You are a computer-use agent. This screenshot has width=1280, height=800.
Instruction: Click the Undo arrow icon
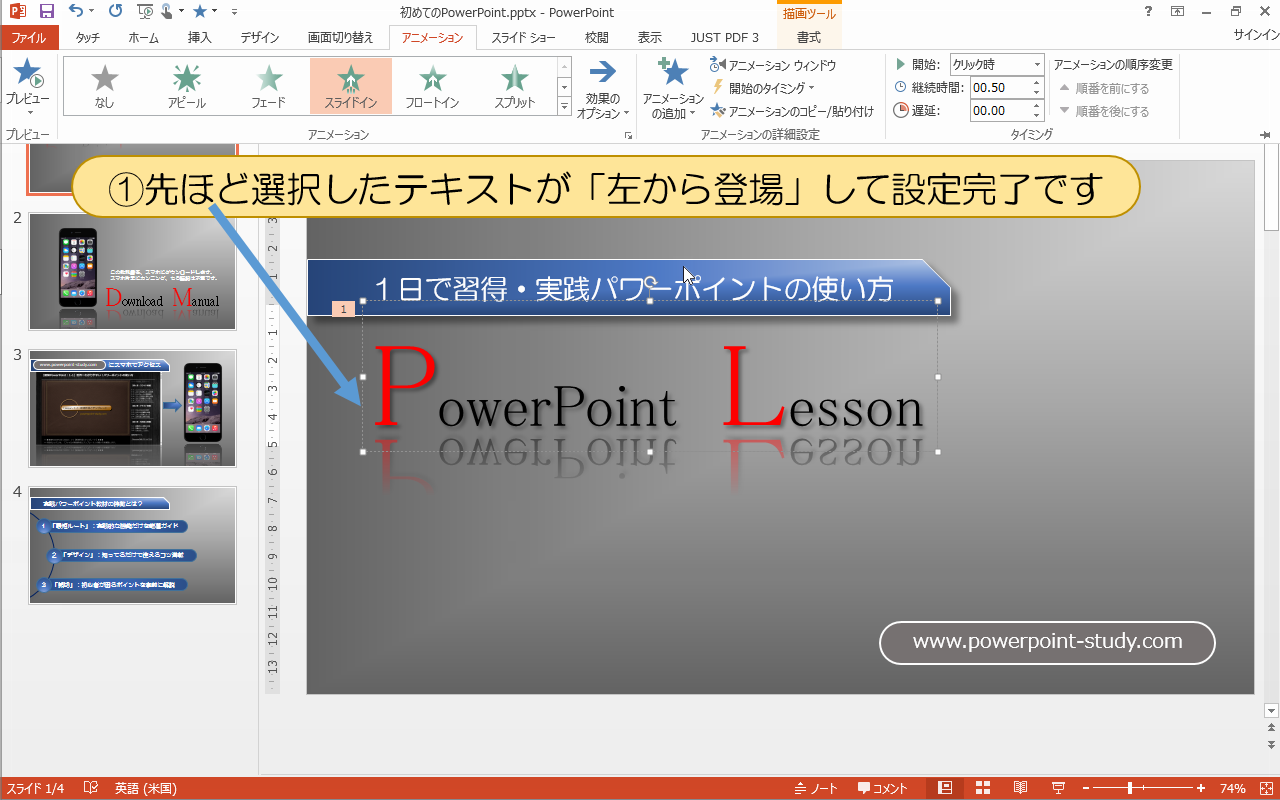(77, 12)
